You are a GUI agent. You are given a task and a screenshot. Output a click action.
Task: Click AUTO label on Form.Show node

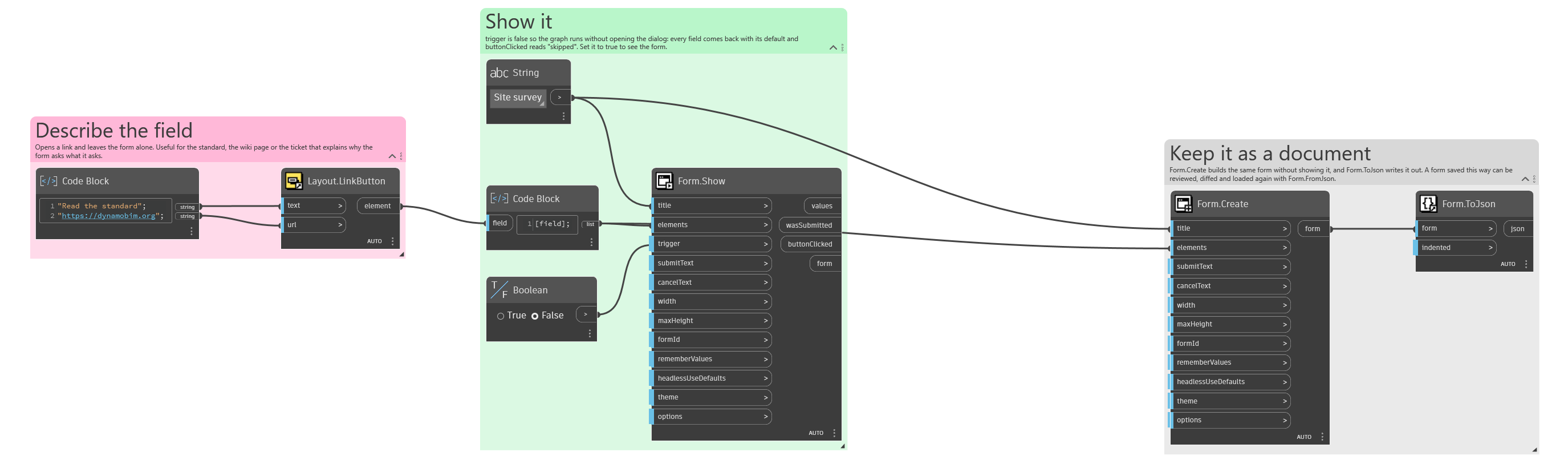coord(817,433)
